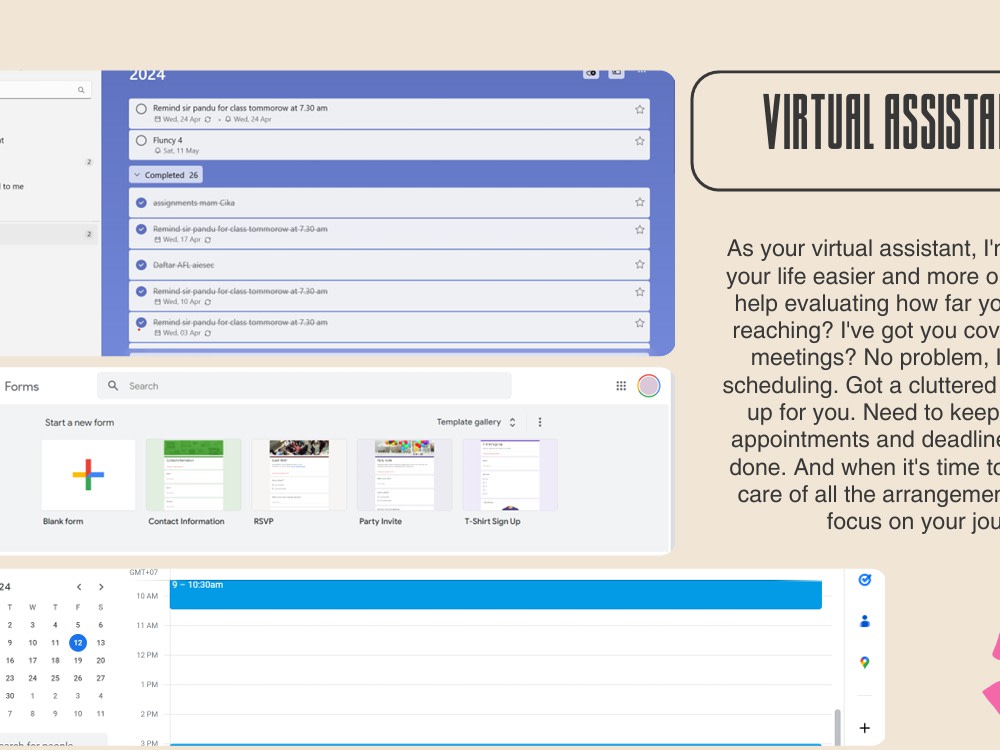Select date 12 in the mini calendar
The width and height of the screenshot is (1000, 750).
coord(78,643)
